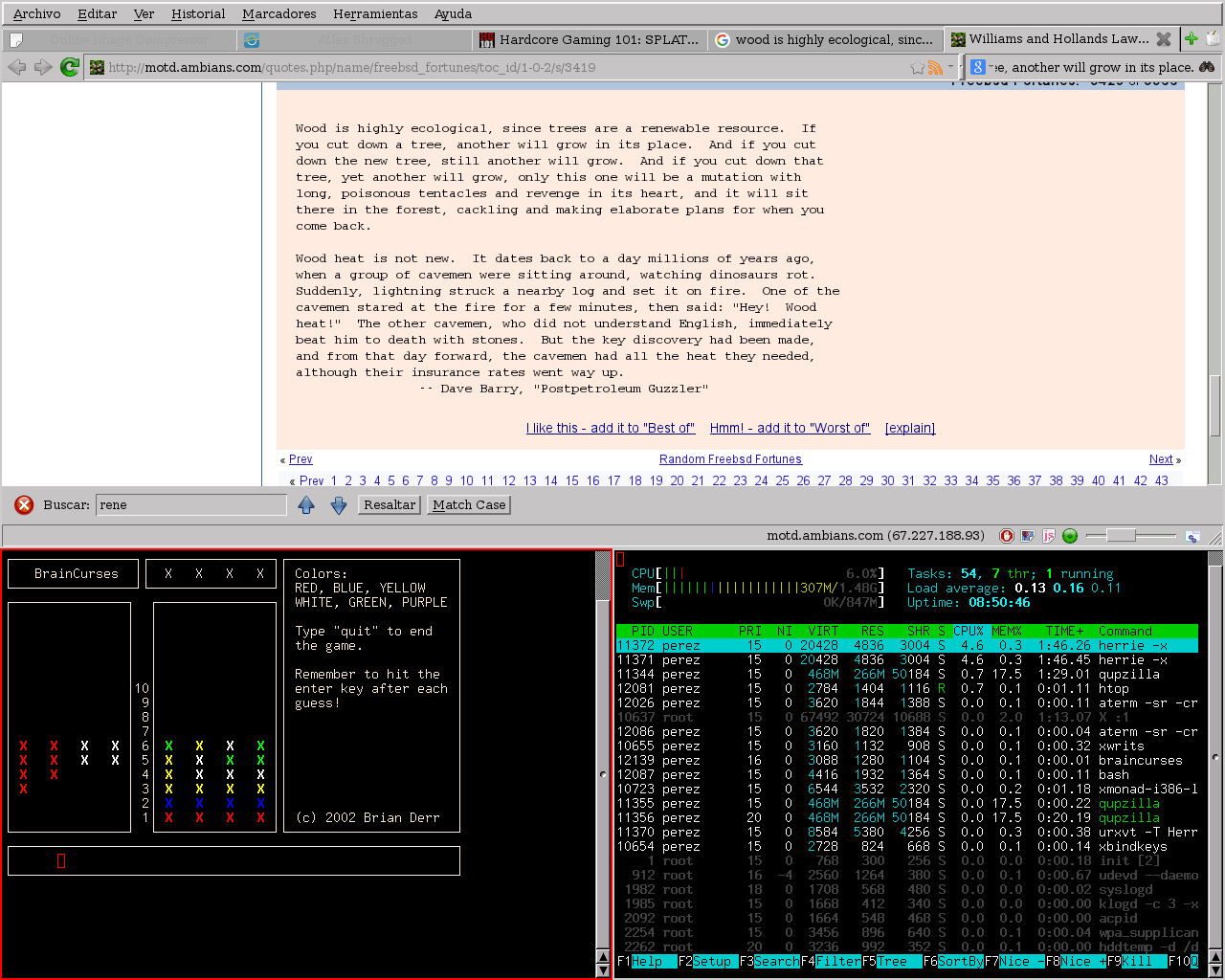Find next match with down arrow
The height and width of the screenshot is (980, 1225).
click(x=339, y=505)
